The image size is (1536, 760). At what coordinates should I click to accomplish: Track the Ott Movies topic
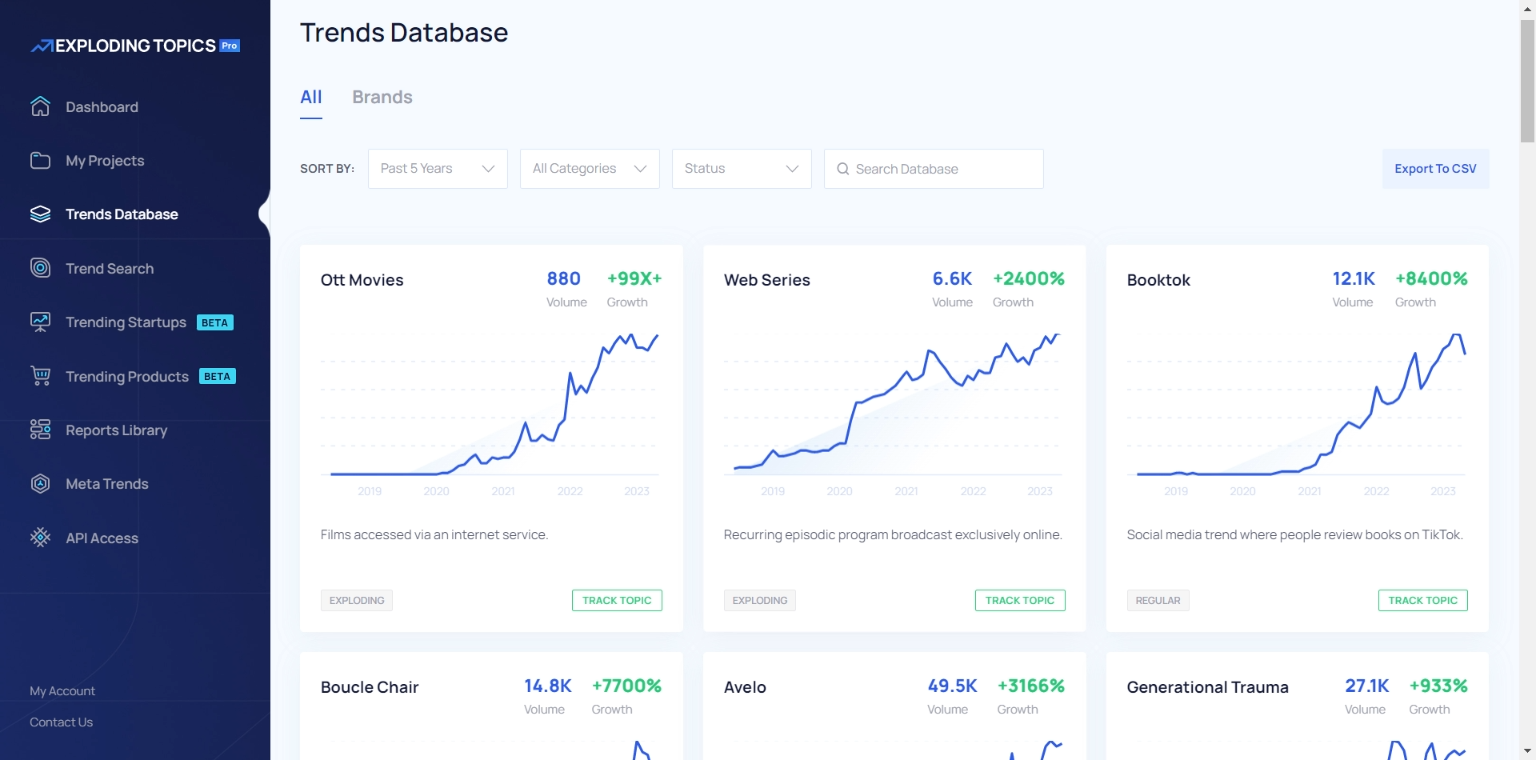click(617, 600)
